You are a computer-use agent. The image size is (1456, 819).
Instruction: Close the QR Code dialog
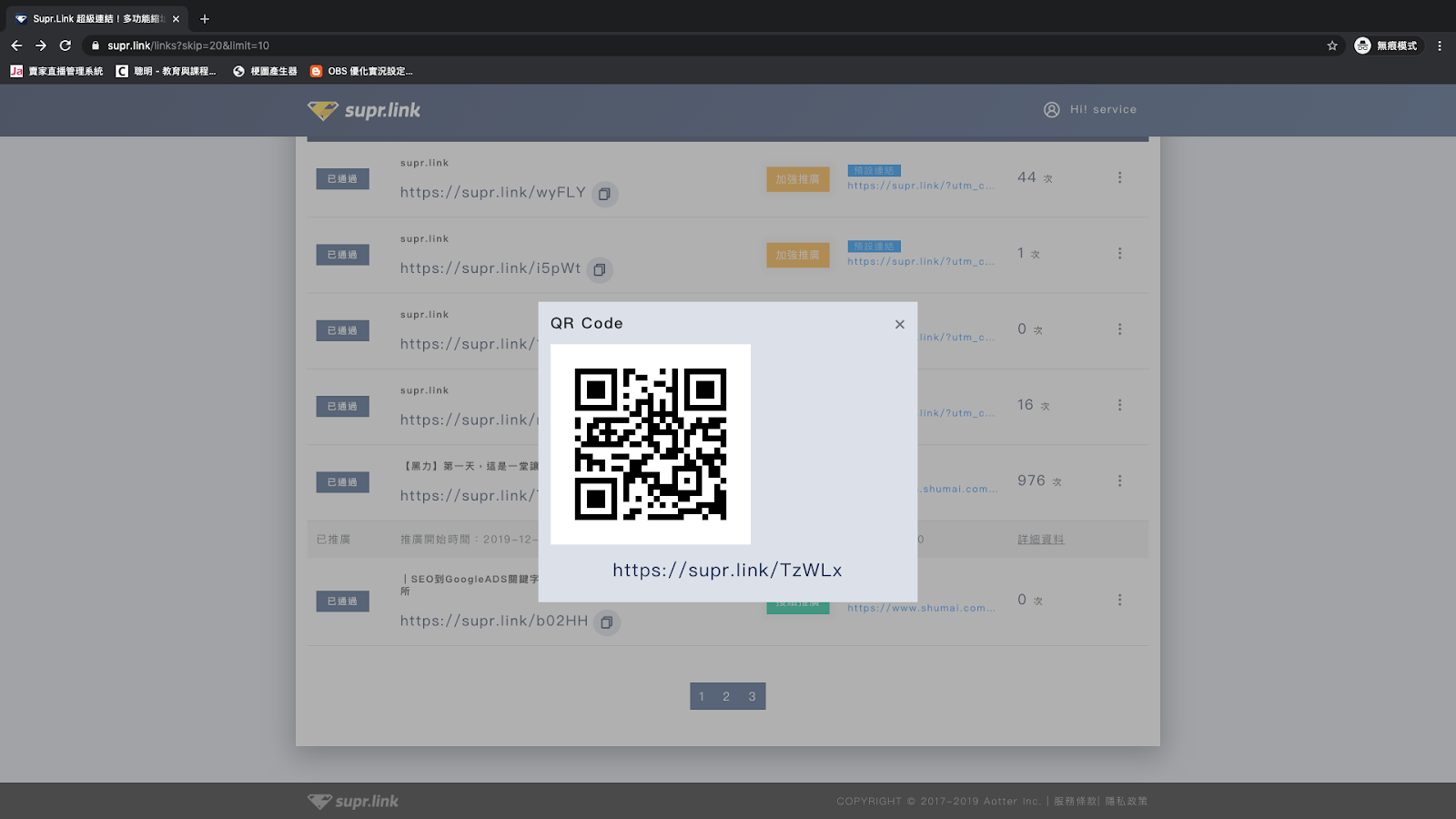(x=900, y=324)
